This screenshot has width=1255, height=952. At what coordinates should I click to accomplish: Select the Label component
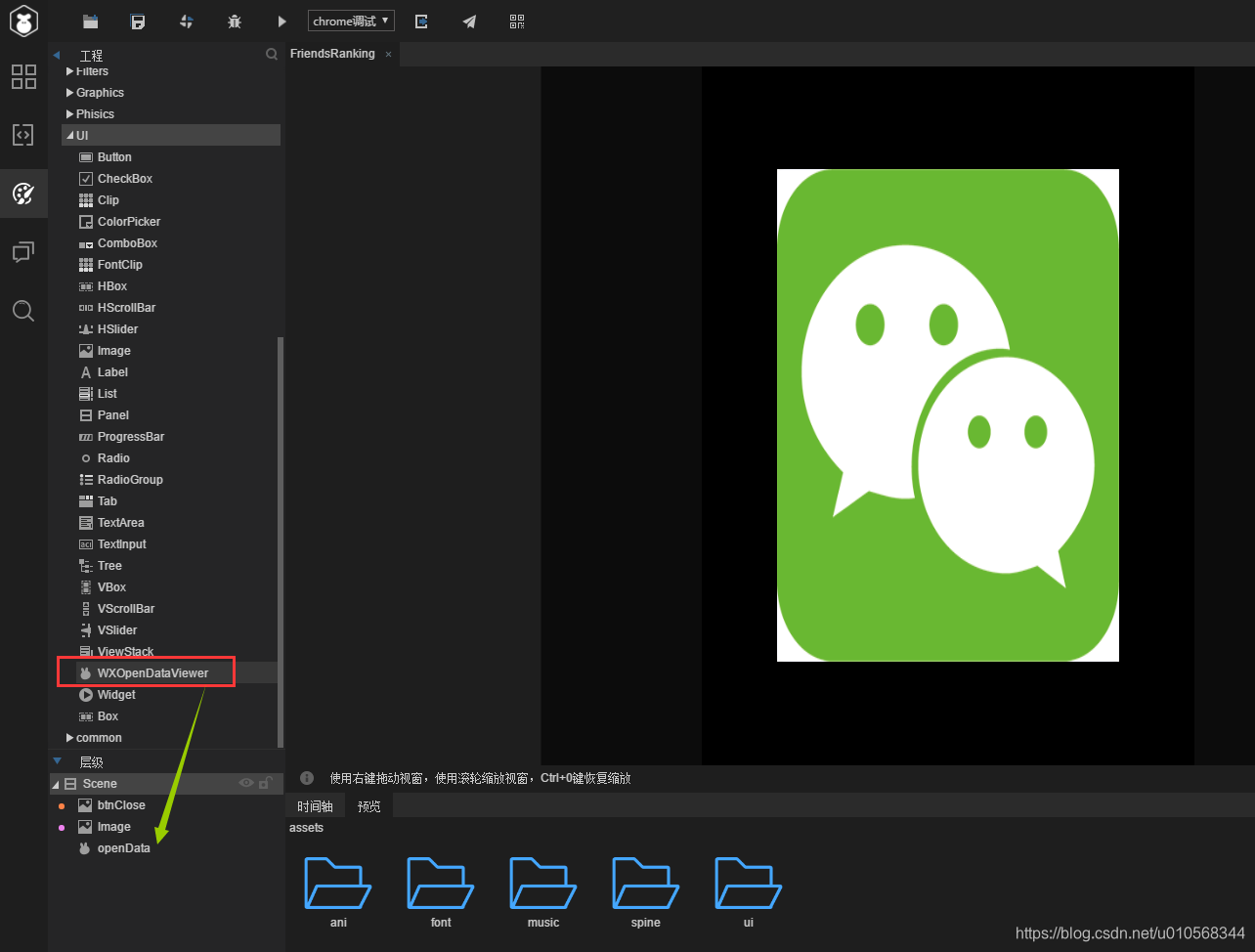coord(112,372)
